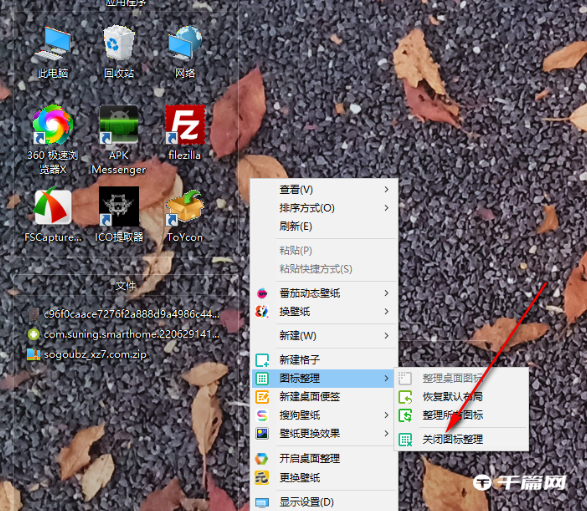Select the APK Messenger shortcut icon

[119, 125]
